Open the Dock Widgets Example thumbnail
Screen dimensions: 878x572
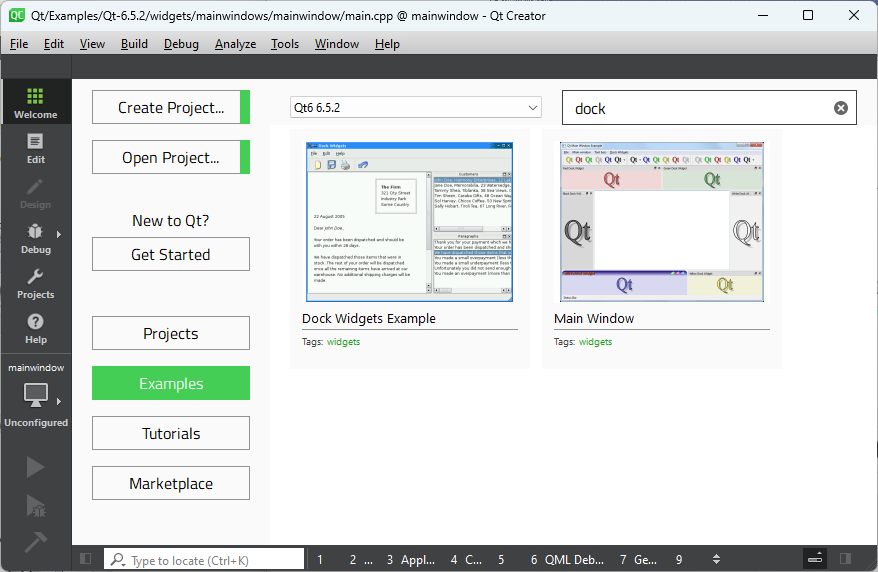point(409,222)
